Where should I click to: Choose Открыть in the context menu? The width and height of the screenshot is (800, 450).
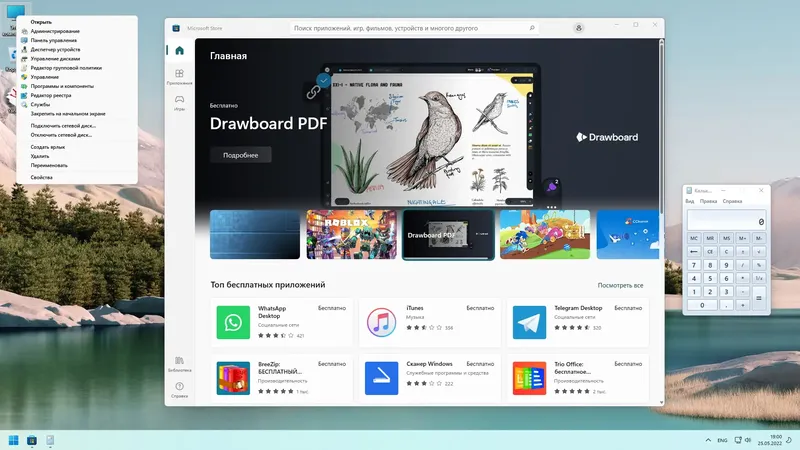[41, 22]
